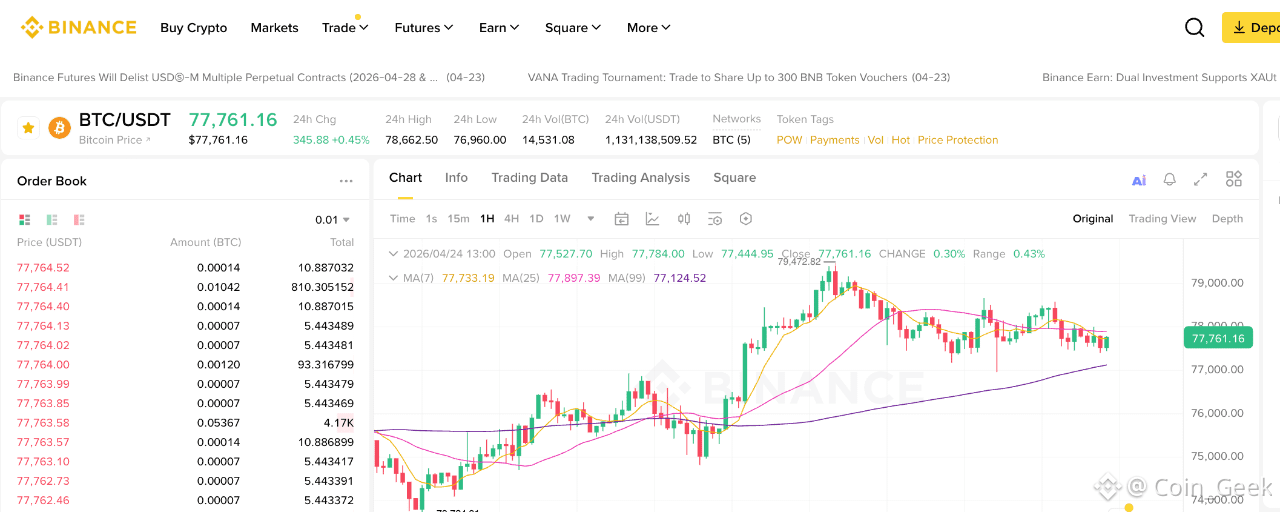Click the Price Protection token tag
The height and width of the screenshot is (512, 1280).
(x=958, y=140)
